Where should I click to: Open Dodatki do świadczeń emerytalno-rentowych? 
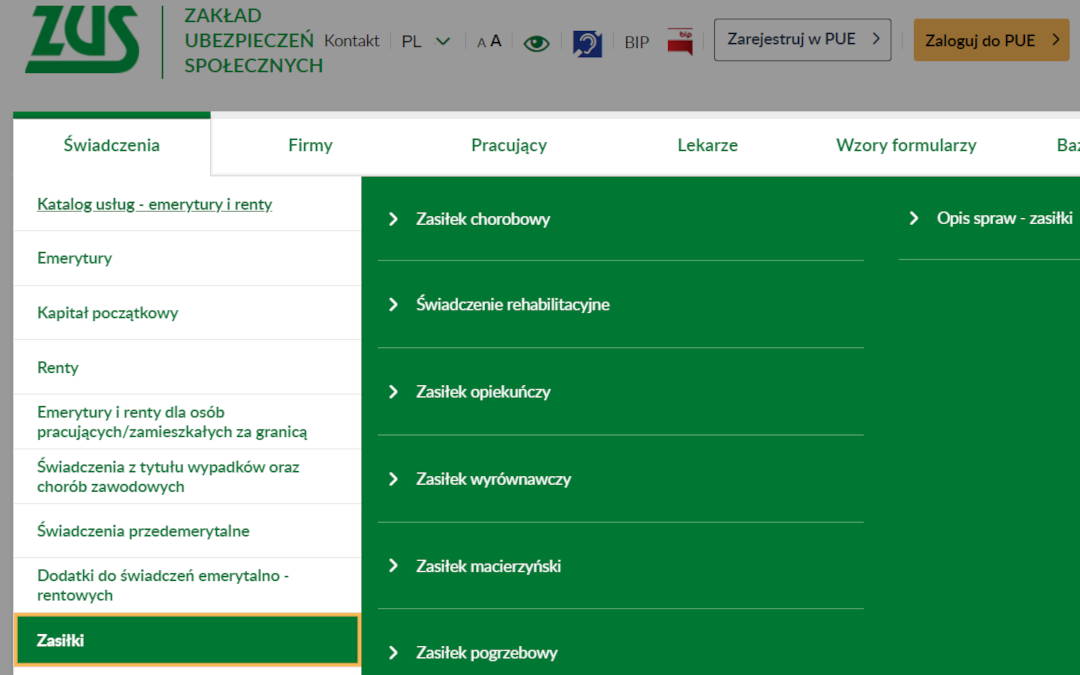click(187, 585)
